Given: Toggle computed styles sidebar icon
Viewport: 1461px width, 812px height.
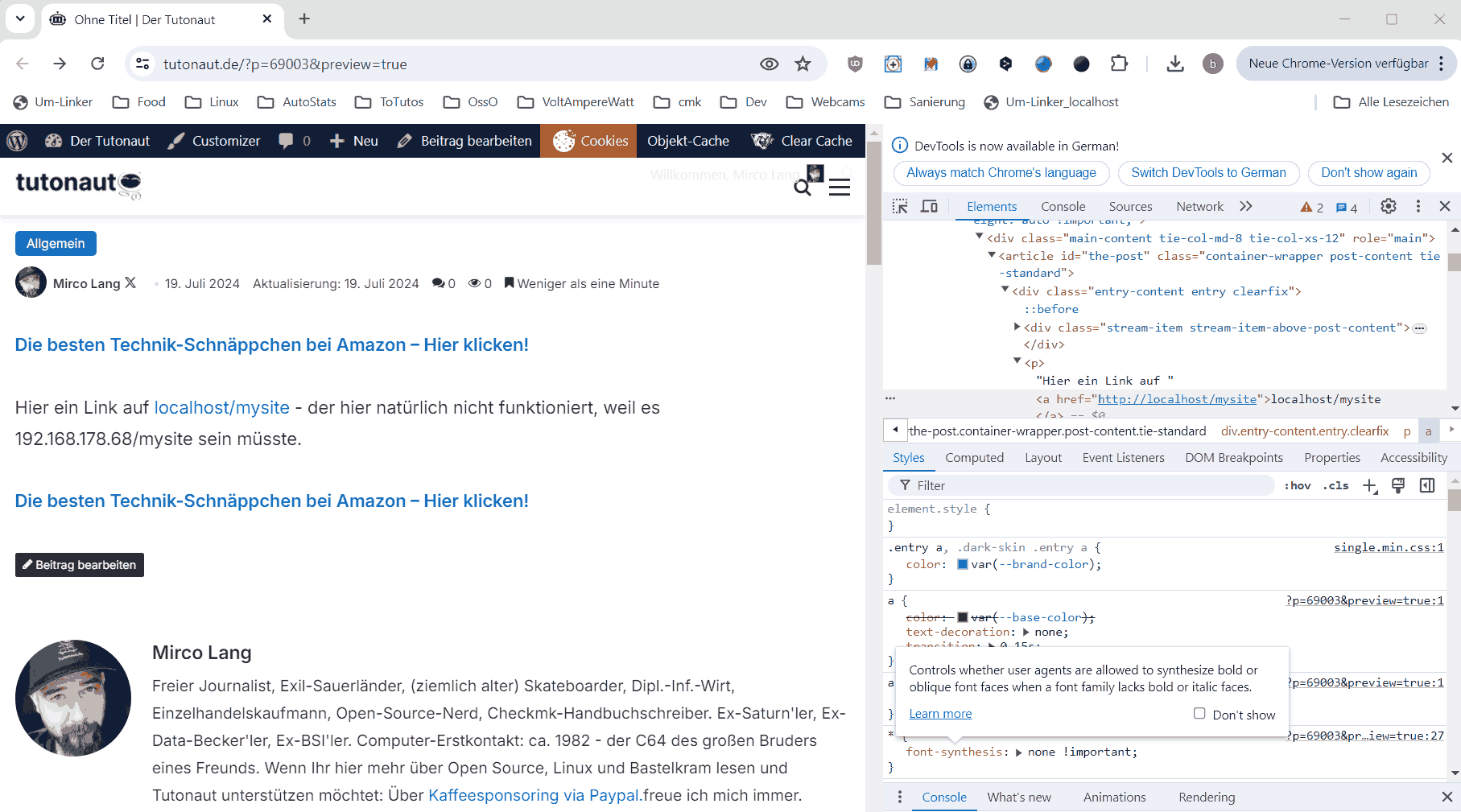Looking at the screenshot, I should [1427, 485].
